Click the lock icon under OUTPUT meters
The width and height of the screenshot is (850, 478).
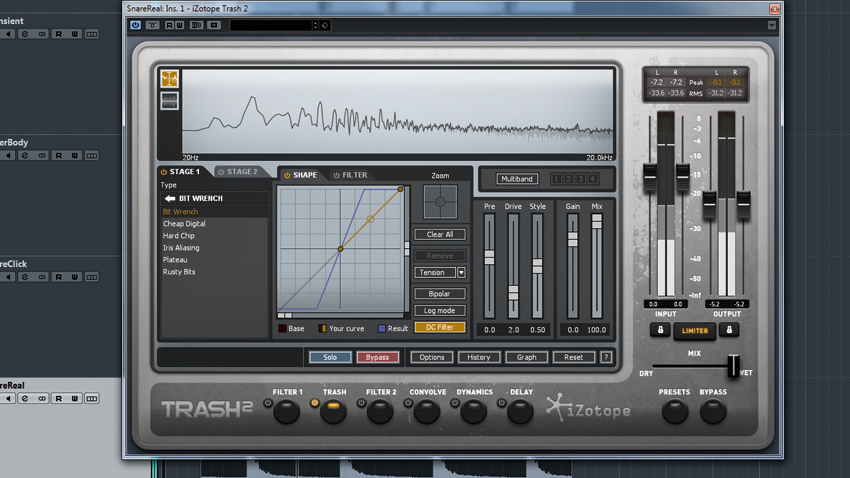click(729, 330)
